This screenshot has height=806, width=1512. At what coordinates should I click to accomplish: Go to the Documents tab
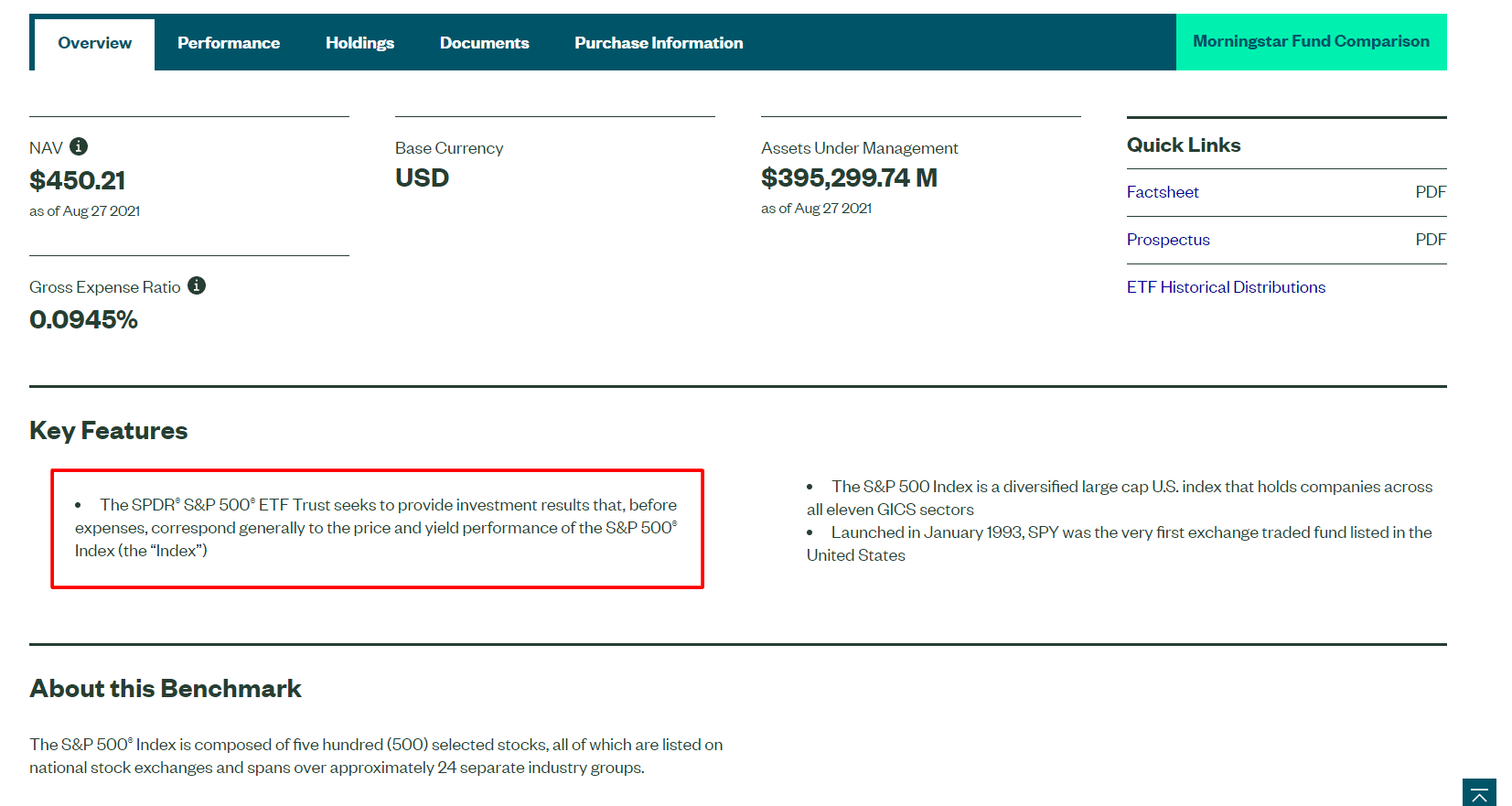point(484,43)
